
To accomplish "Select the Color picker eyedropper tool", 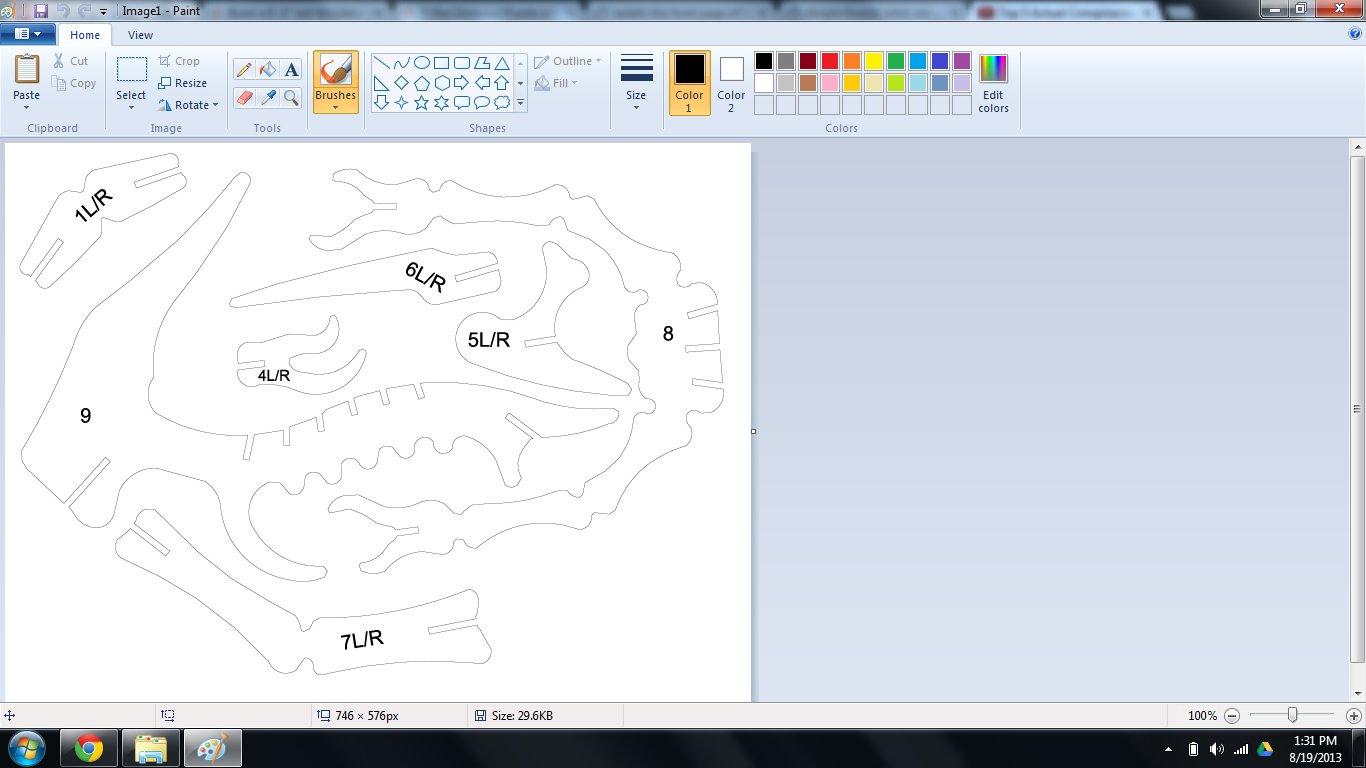I will pyautogui.click(x=267, y=97).
